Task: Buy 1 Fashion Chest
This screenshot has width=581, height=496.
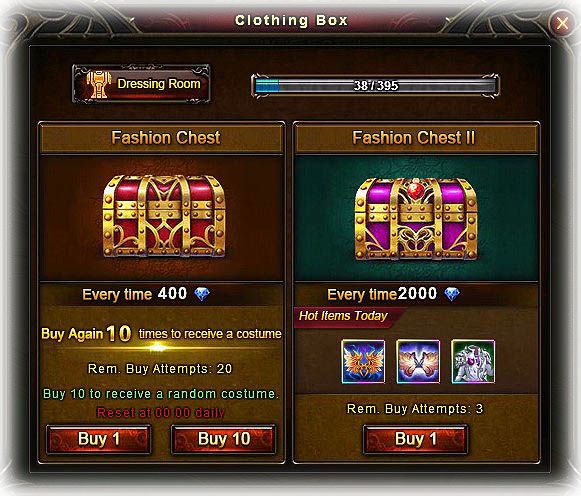Action: tap(99, 439)
